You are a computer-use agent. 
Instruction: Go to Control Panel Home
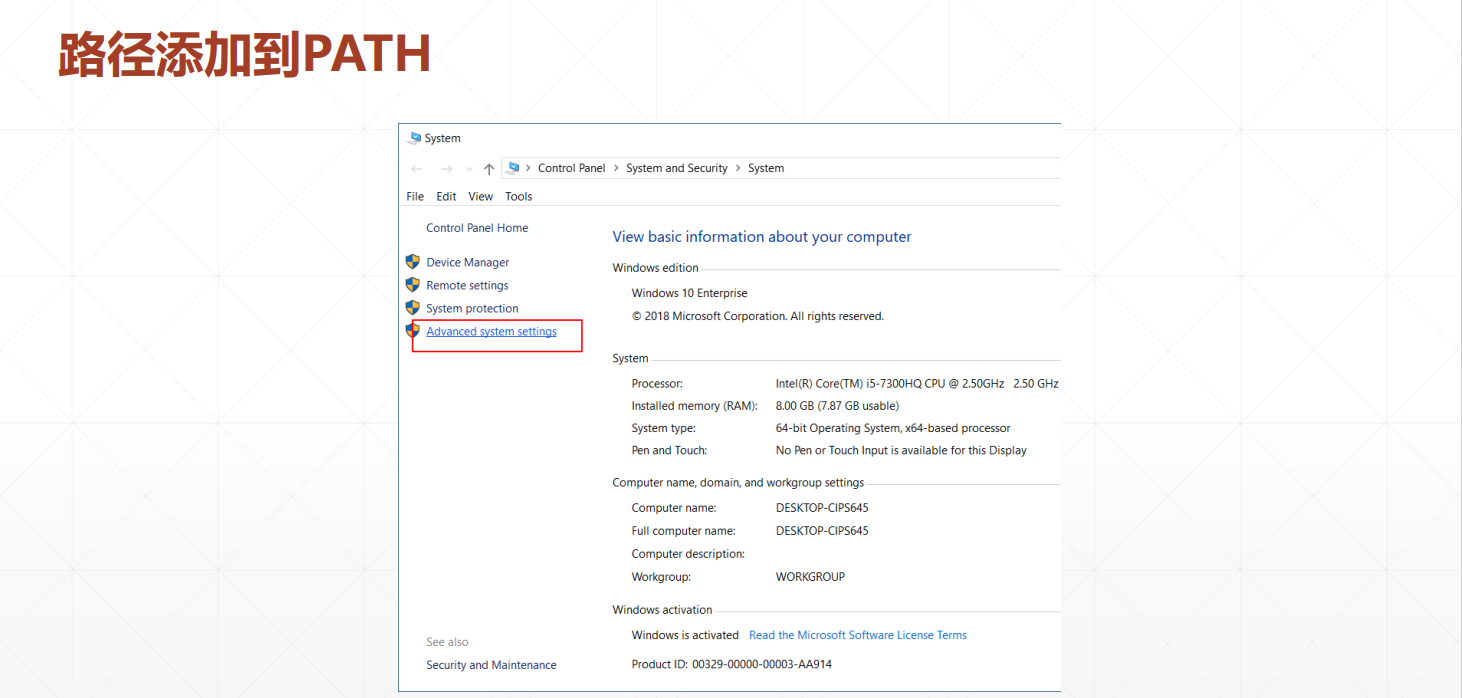pyautogui.click(x=477, y=228)
